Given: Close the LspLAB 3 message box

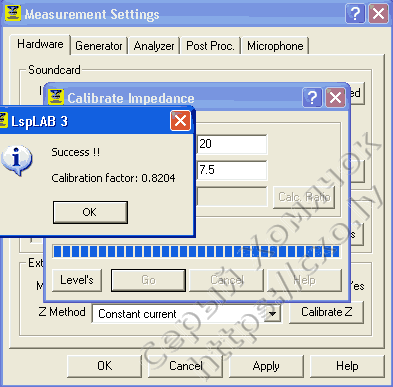Looking at the screenshot, I should click(x=180, y=120).
